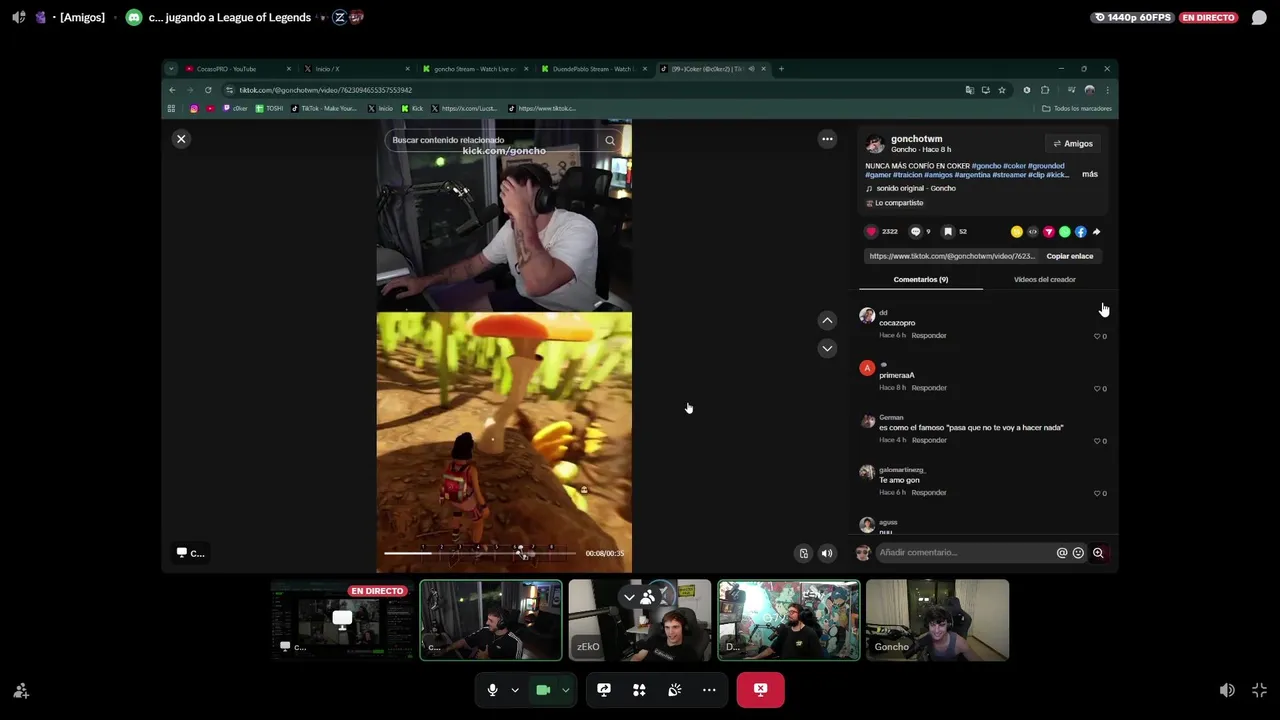The image size is (1280, 720).
Task: Click the embed code share icon
Action: pos(1033,232)
